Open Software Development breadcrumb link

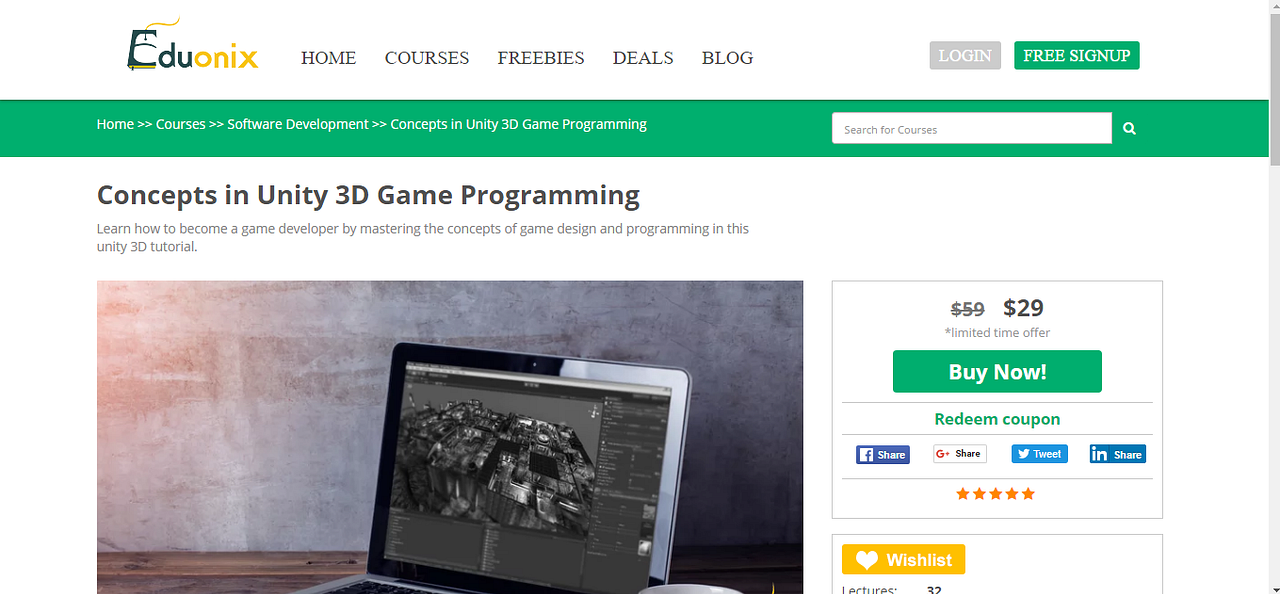pyautogui.click(x=297, y=124)
